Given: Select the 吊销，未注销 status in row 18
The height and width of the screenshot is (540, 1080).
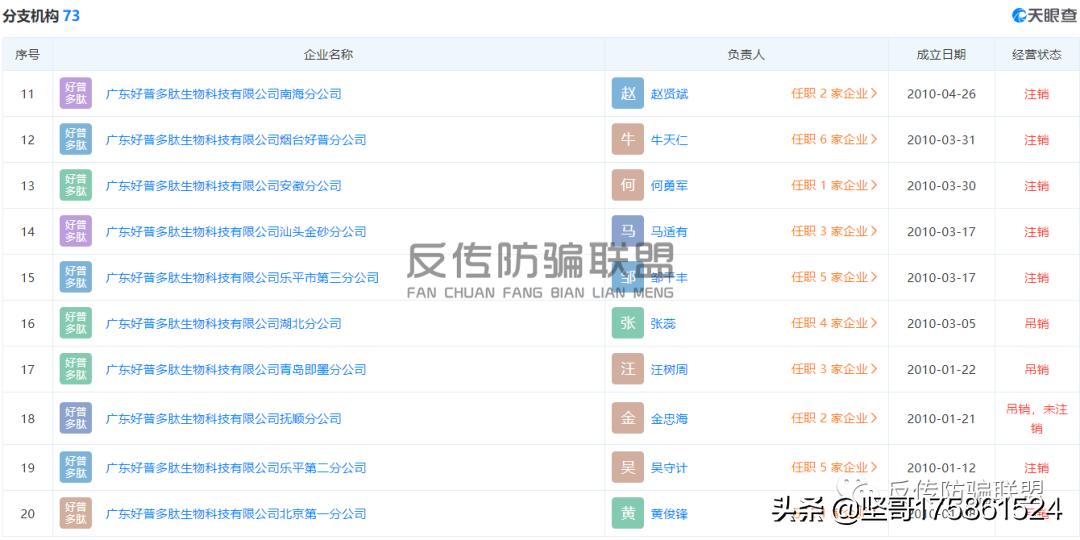Looking at the screenshot, I should coord(1037,418).
